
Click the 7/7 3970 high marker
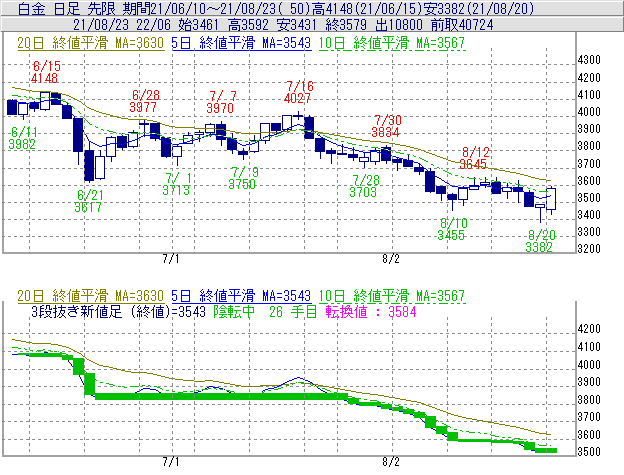coord(222,102)
